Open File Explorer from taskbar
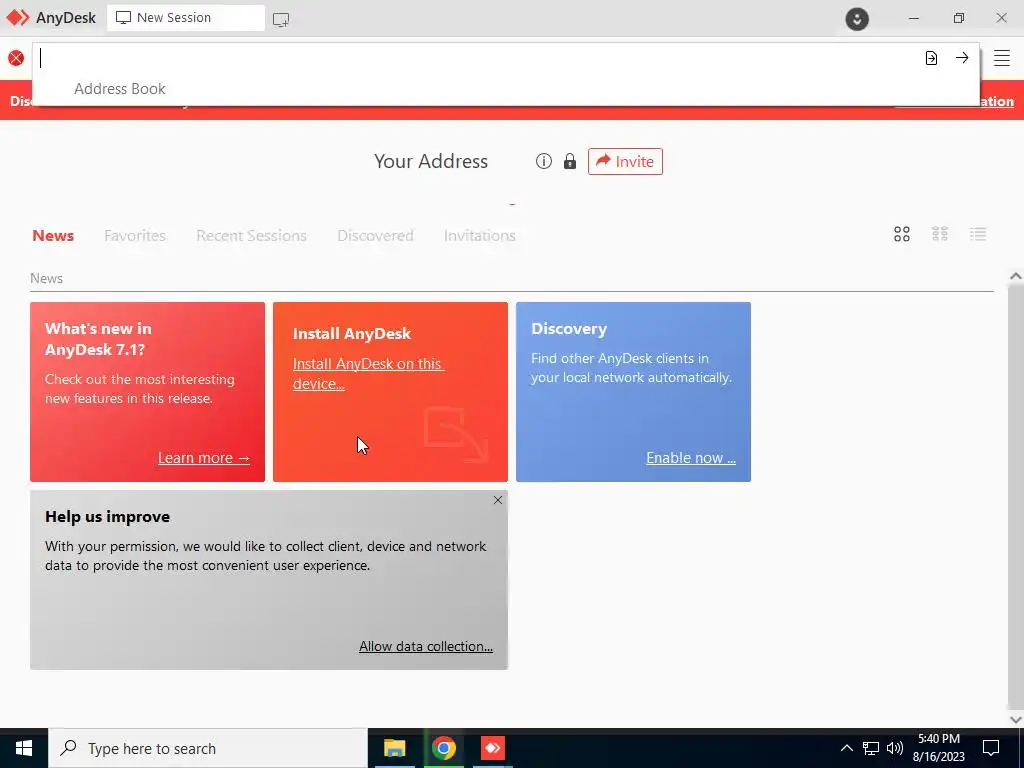Screen dimensions: 1024x768 click(394, 748)
